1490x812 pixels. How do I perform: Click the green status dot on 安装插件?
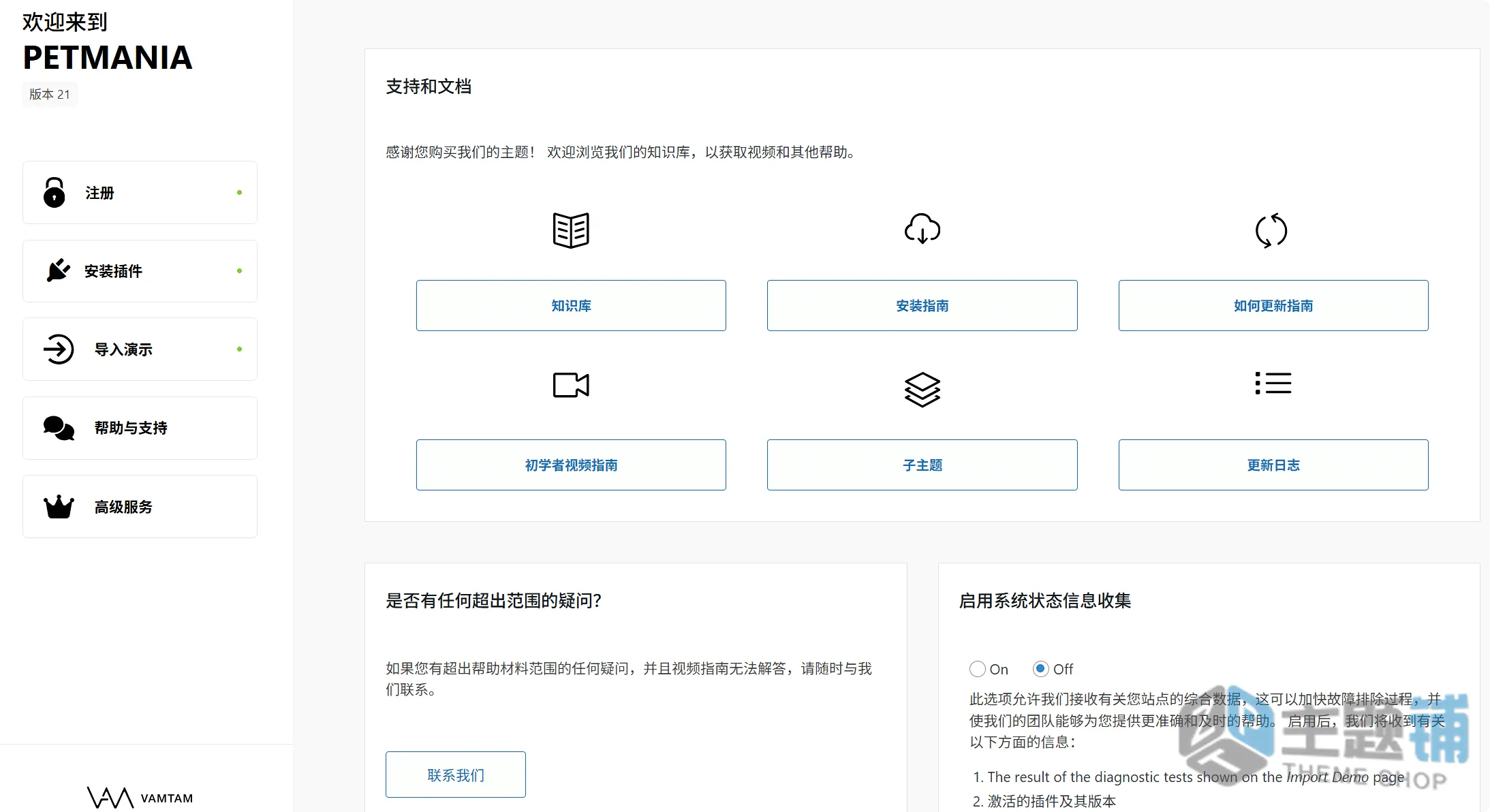[239, 271]
